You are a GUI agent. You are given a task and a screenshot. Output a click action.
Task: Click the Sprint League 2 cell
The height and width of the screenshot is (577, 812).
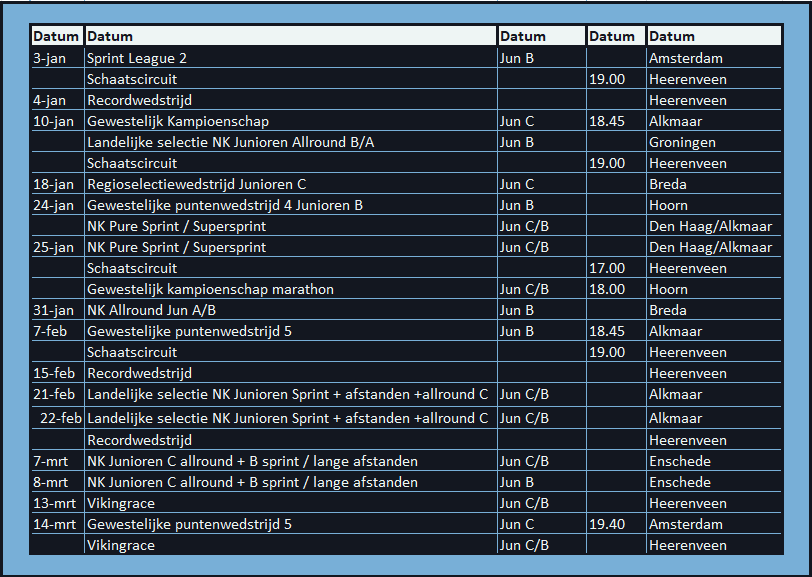click(137, 58)
